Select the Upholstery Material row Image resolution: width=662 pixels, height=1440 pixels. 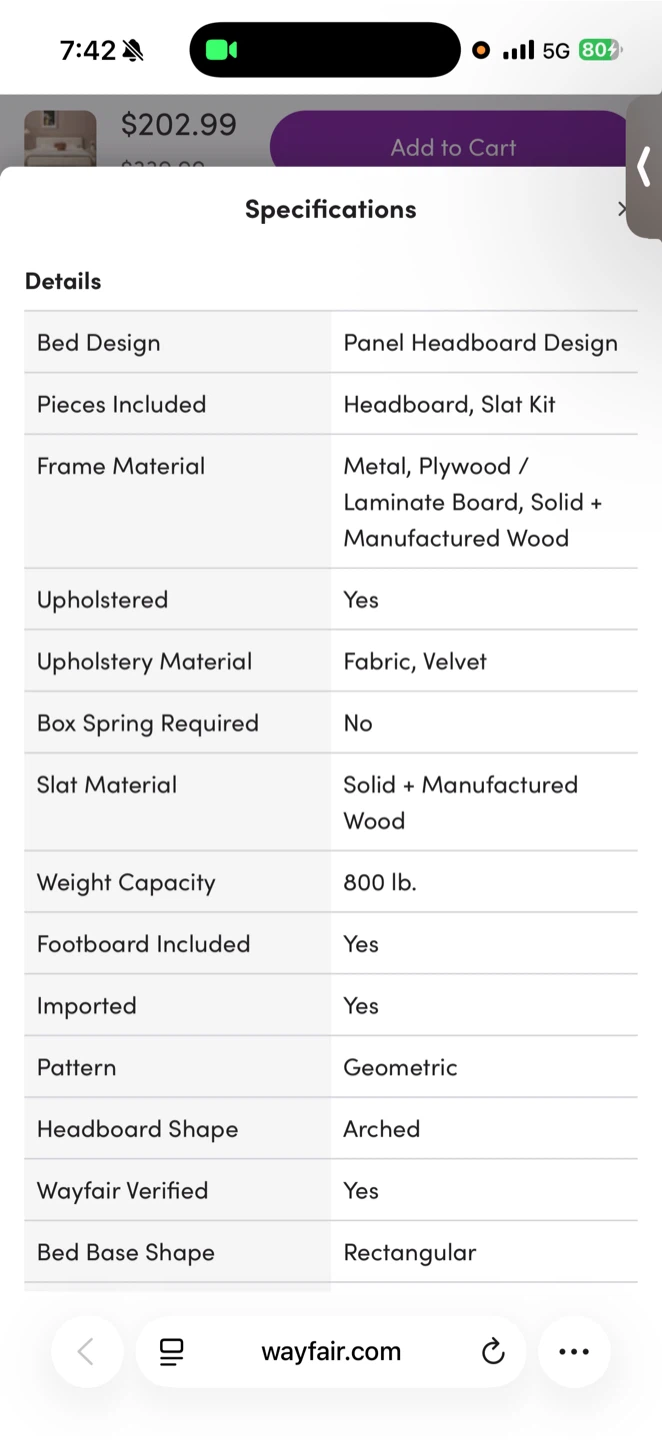pos(331,661)
